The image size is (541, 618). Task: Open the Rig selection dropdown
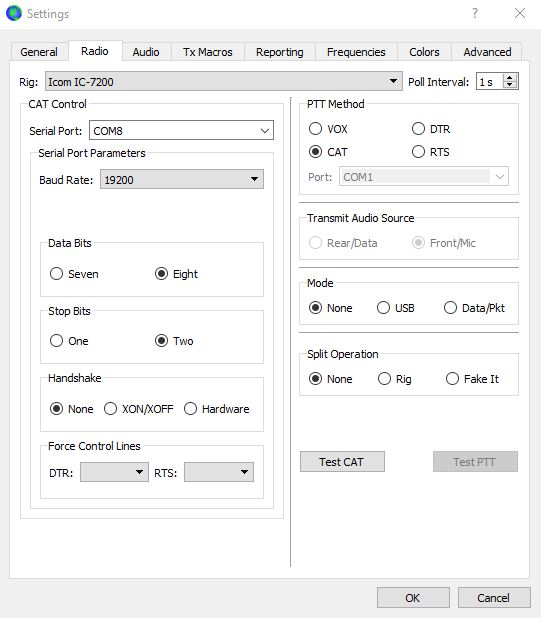224,81
